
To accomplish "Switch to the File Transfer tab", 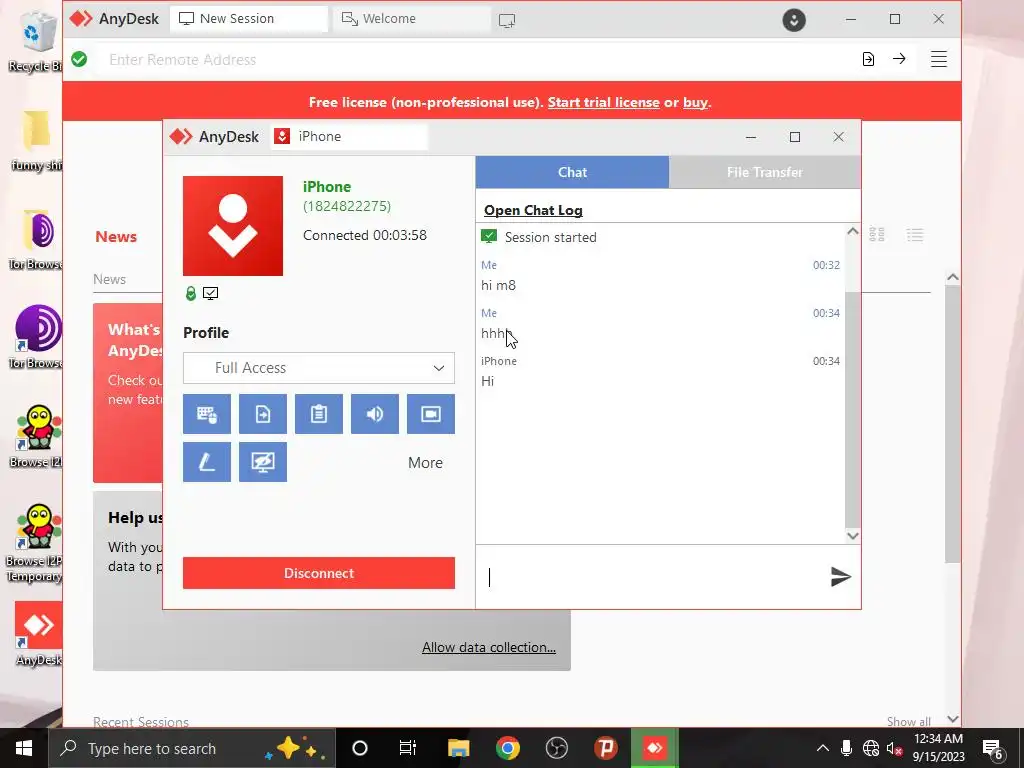I will pos(765,172).
